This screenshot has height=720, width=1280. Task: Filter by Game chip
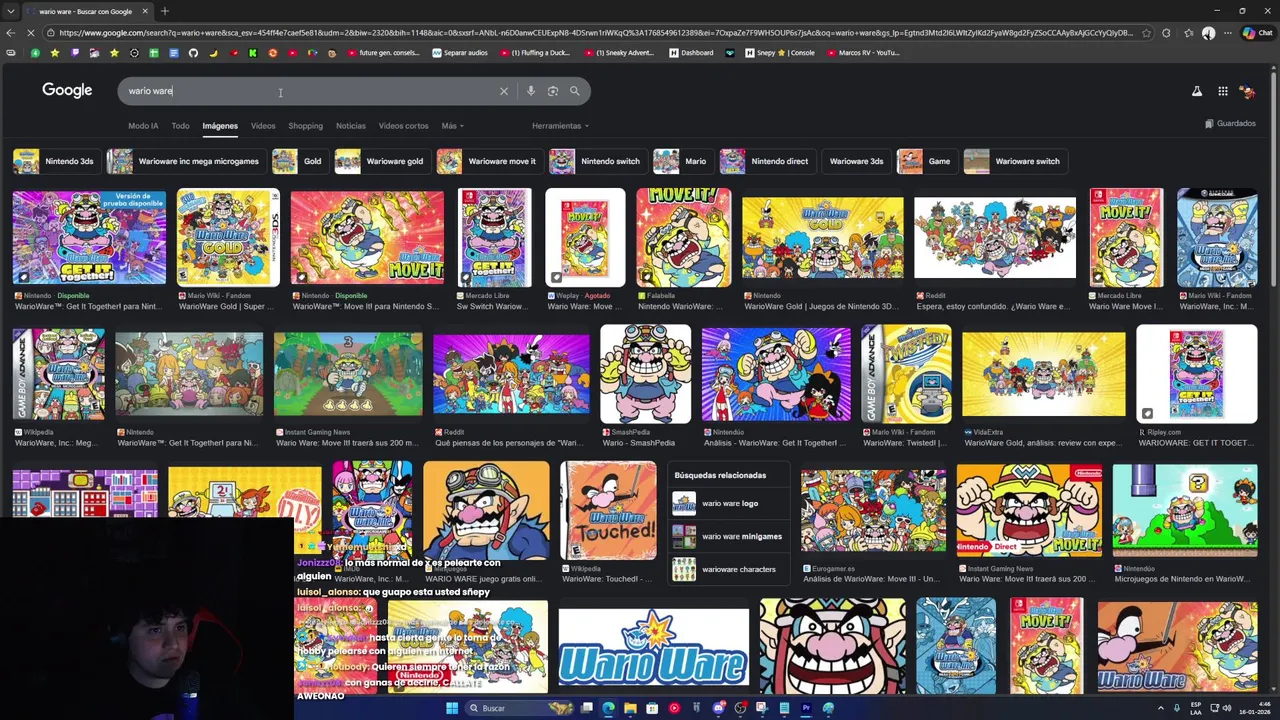point(925,161)
